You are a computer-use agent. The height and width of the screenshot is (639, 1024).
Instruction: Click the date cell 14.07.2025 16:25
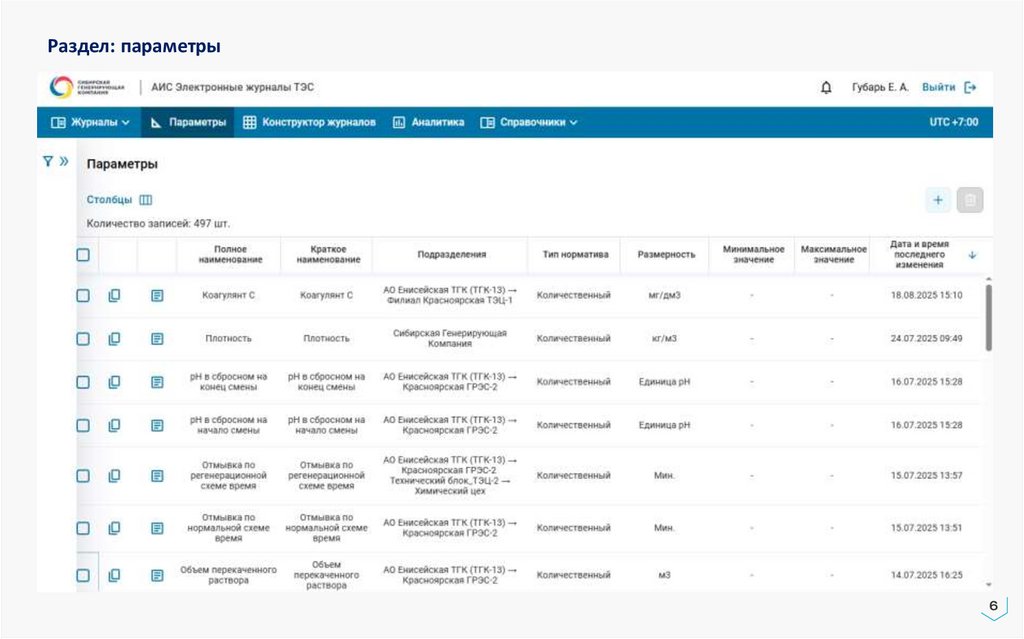pos(926,576)
